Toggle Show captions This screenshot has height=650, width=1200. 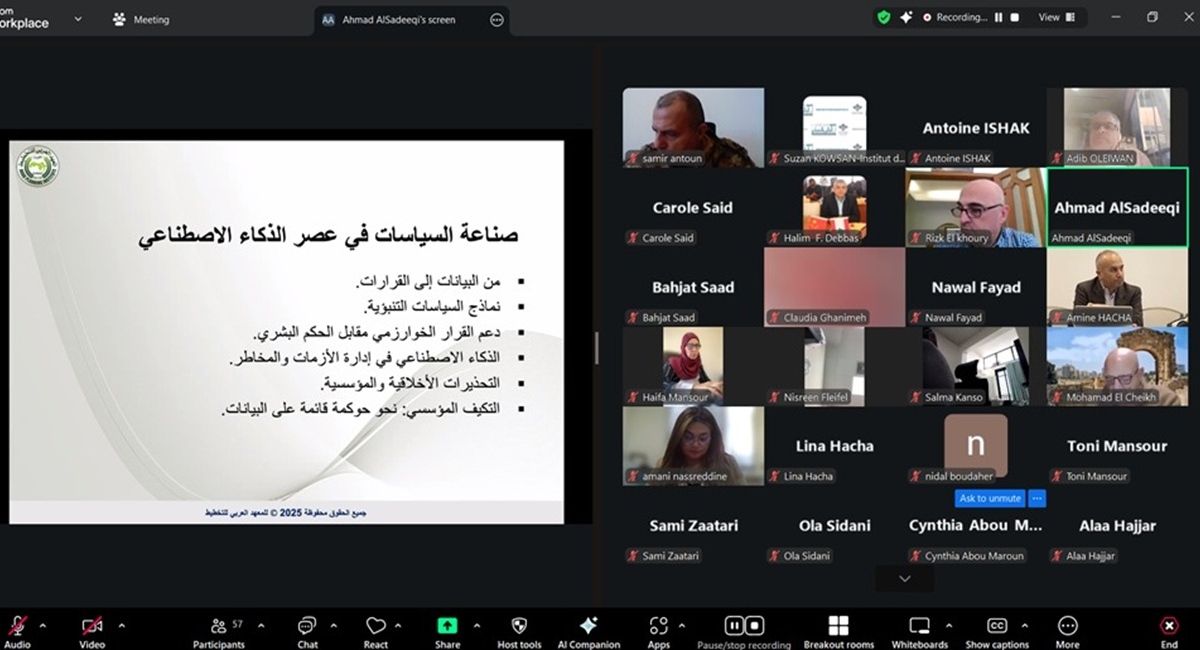click(x=996, y=627)
